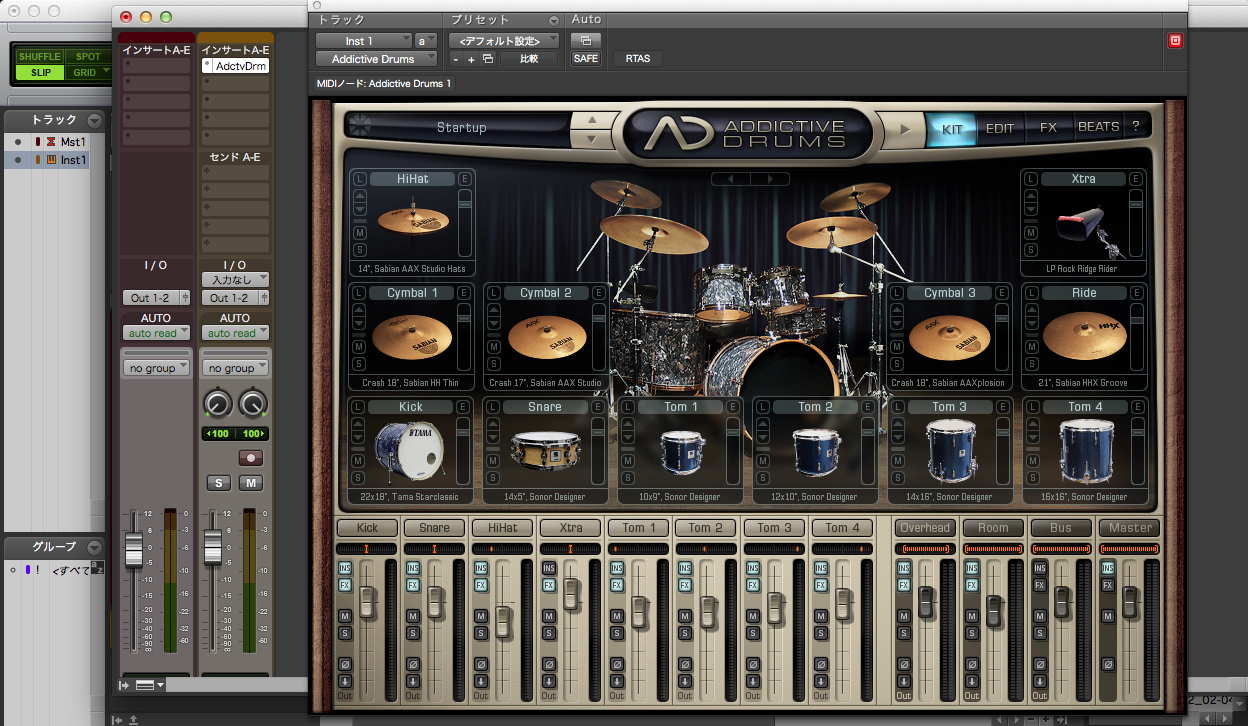Mute the Snare kit piece slot
This screenshot has width=1248, height=726.
494,461
